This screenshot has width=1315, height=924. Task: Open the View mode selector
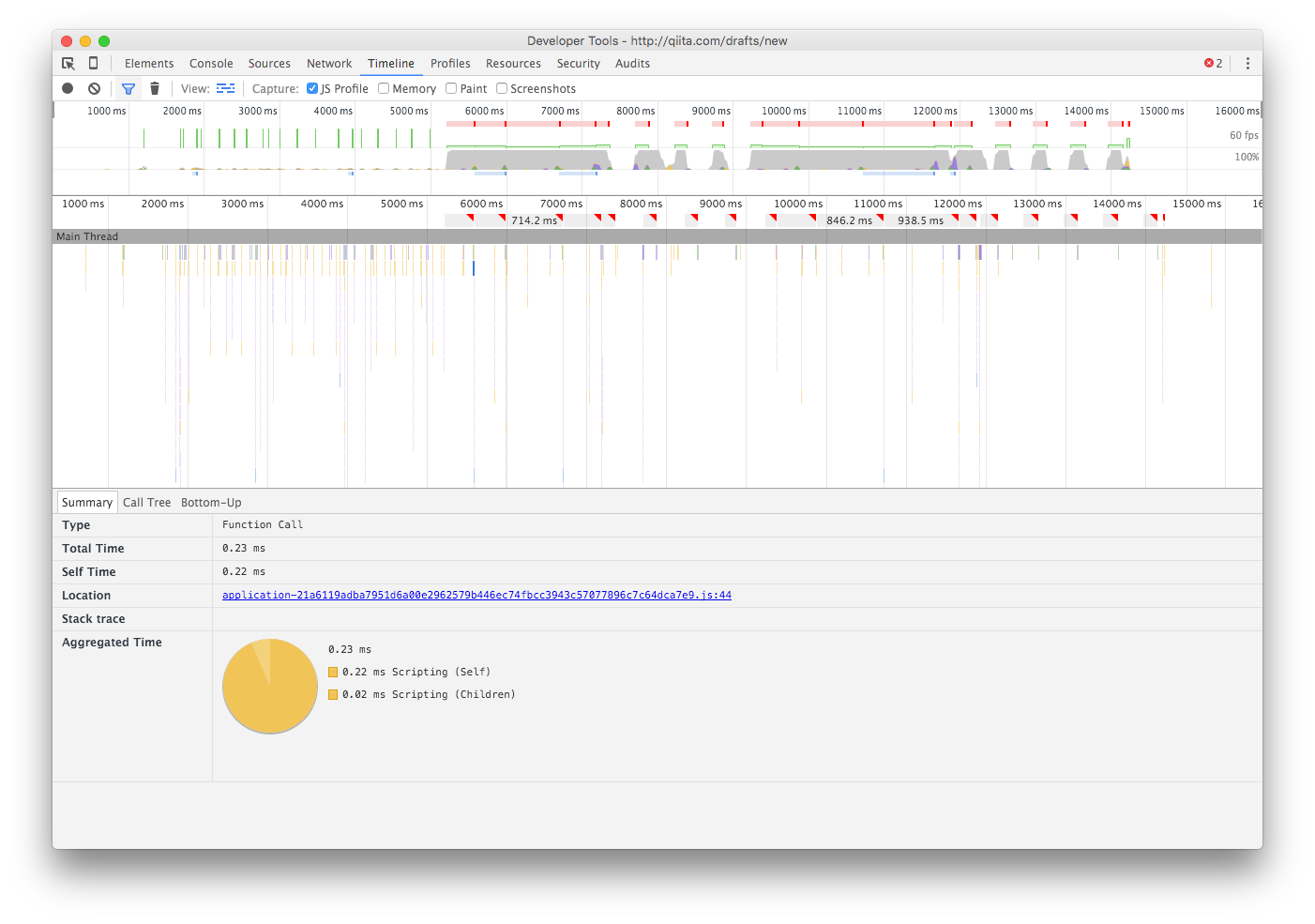coord(225,87)
